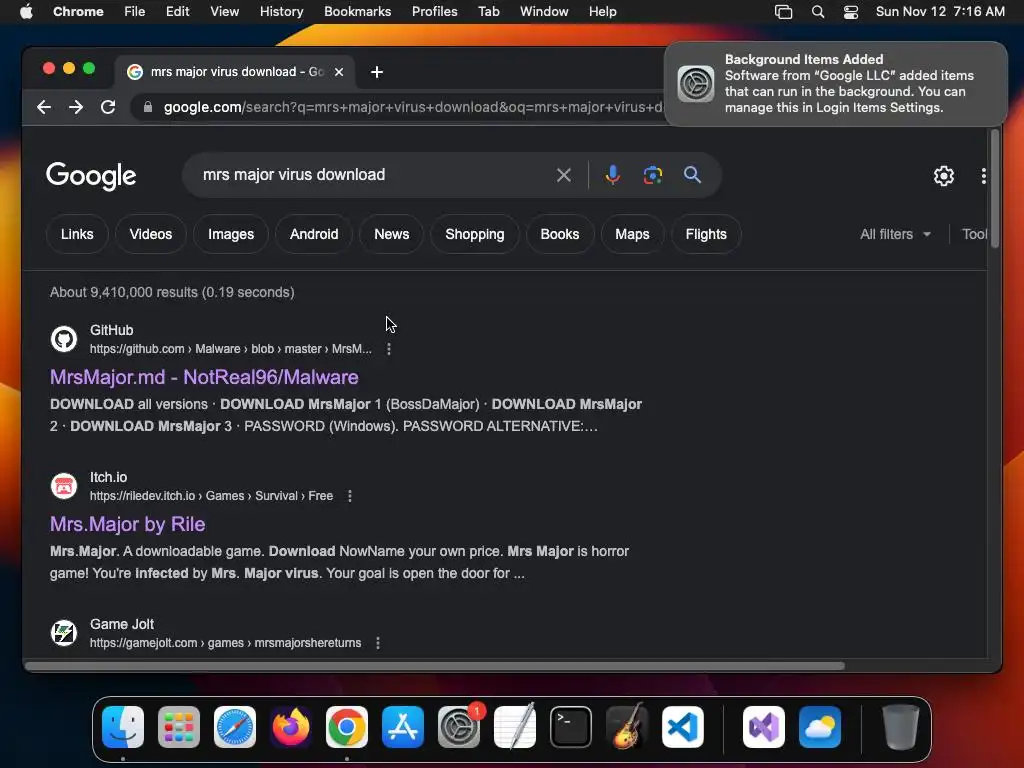The width and height of the screenshot is (1024, 768).
Task: Click the results count text
Action: 172,293
